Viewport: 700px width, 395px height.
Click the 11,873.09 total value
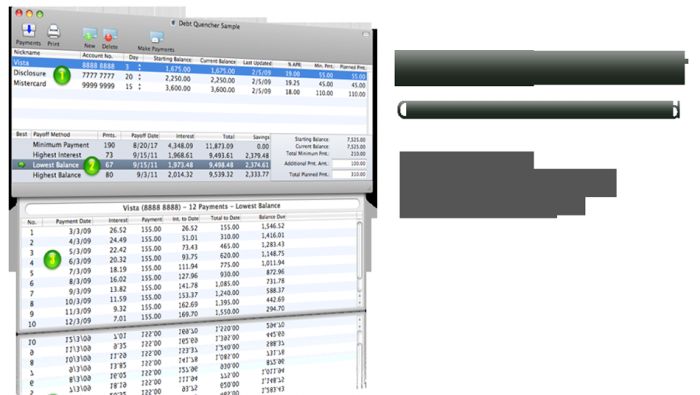click(x=219, y=146)
